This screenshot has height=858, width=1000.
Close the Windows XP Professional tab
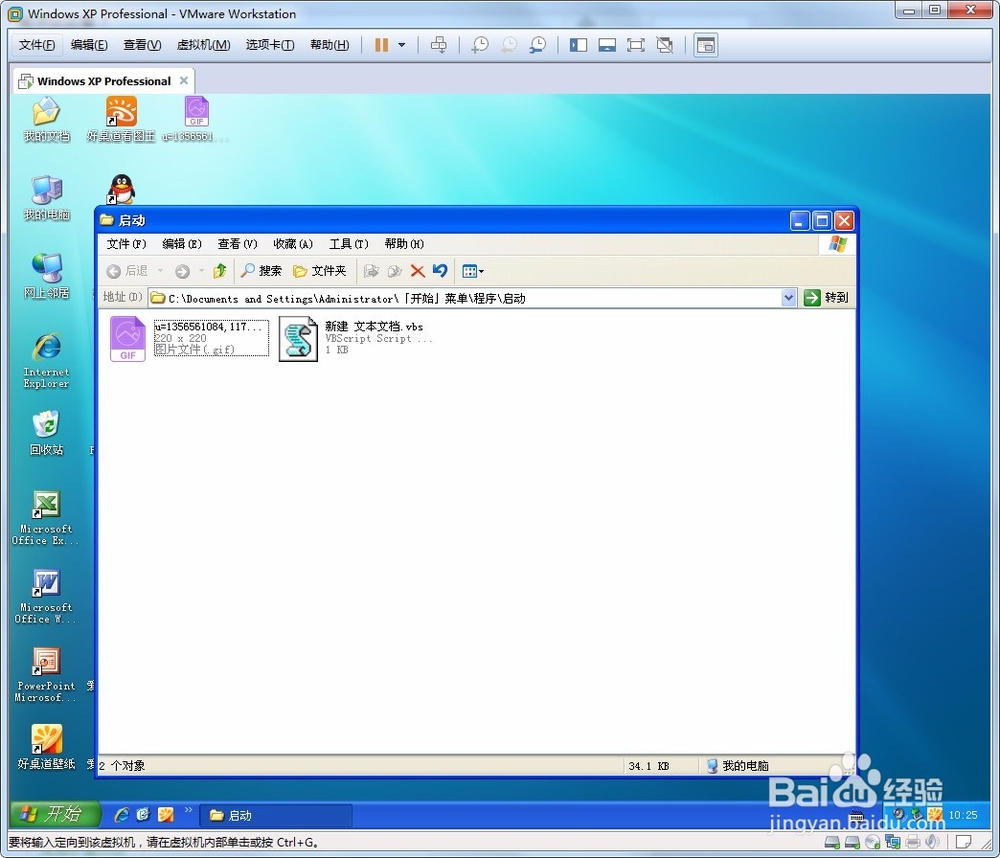[x=184, y=80]
